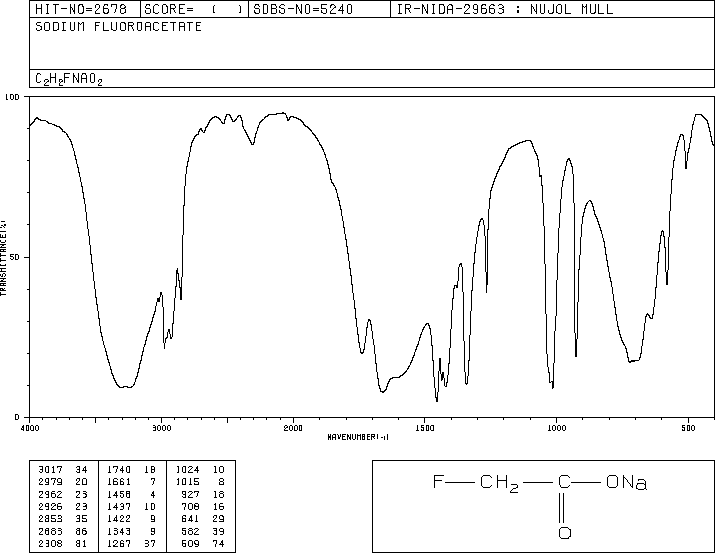Click the F atom in the structure
Screen dimensions: 715x553
438,481
